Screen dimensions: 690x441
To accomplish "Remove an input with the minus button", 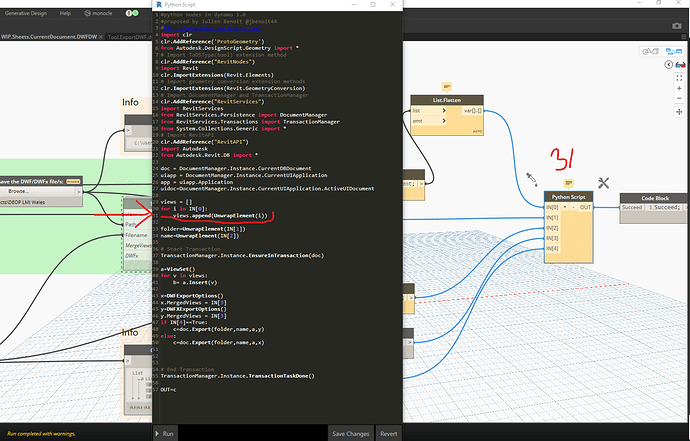I will 573,207.
